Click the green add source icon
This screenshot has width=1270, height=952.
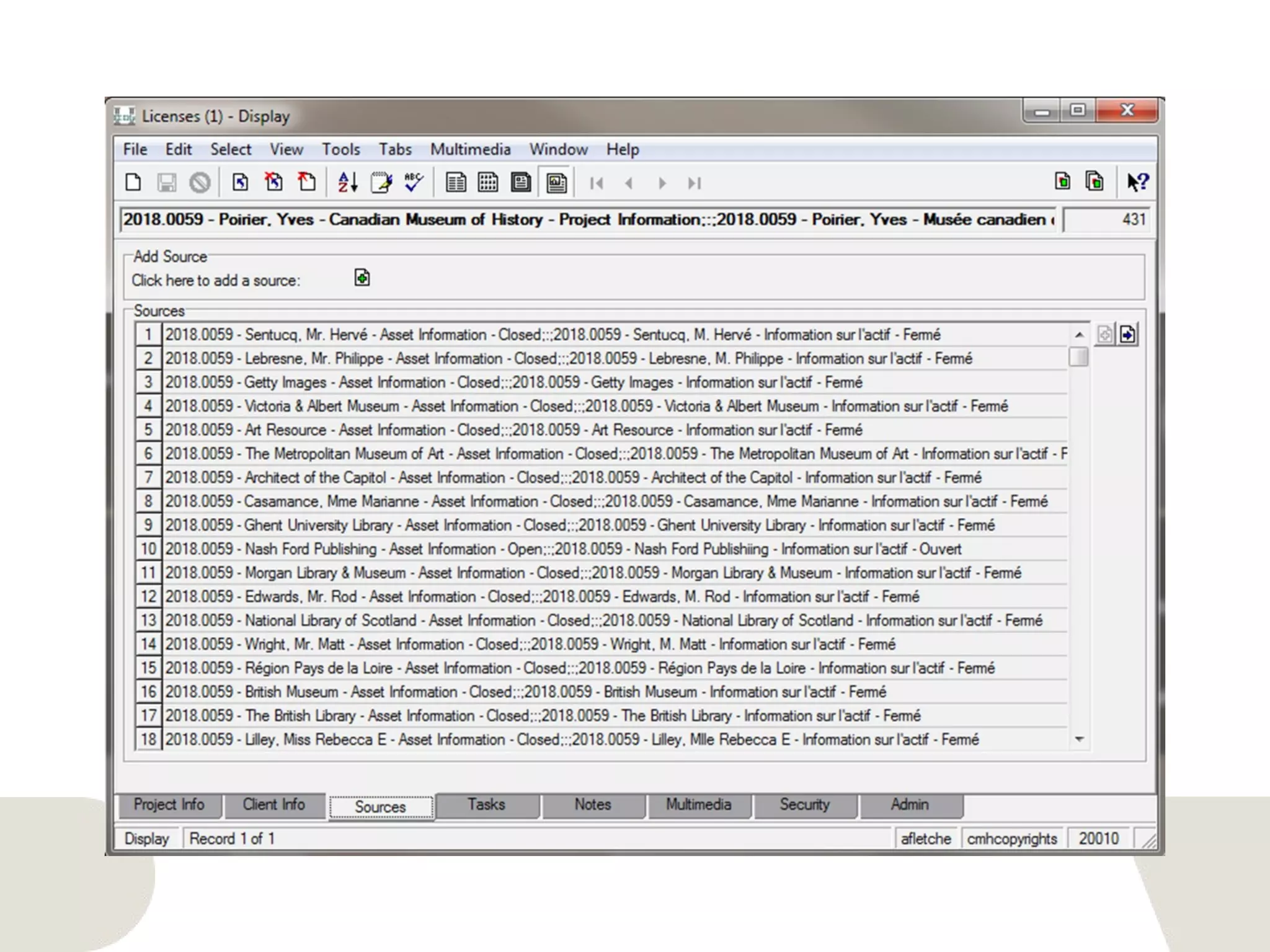tap(362, 278)
